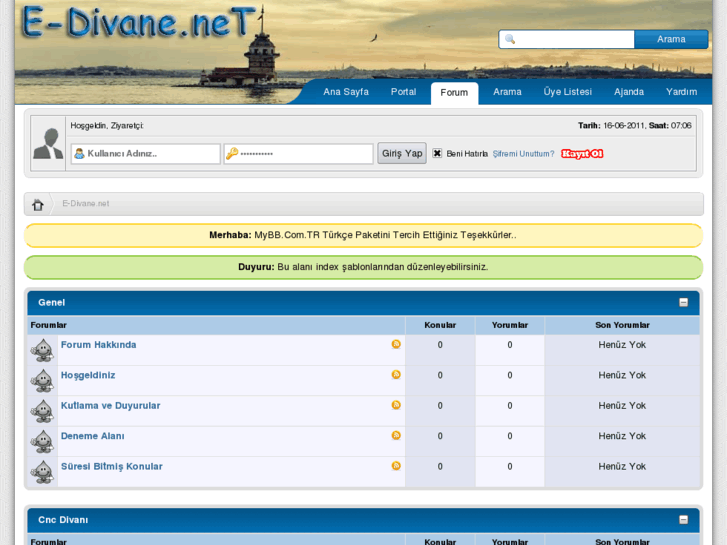
Task: Click the Cnc Divanı category title
Action: pos(63,520)
